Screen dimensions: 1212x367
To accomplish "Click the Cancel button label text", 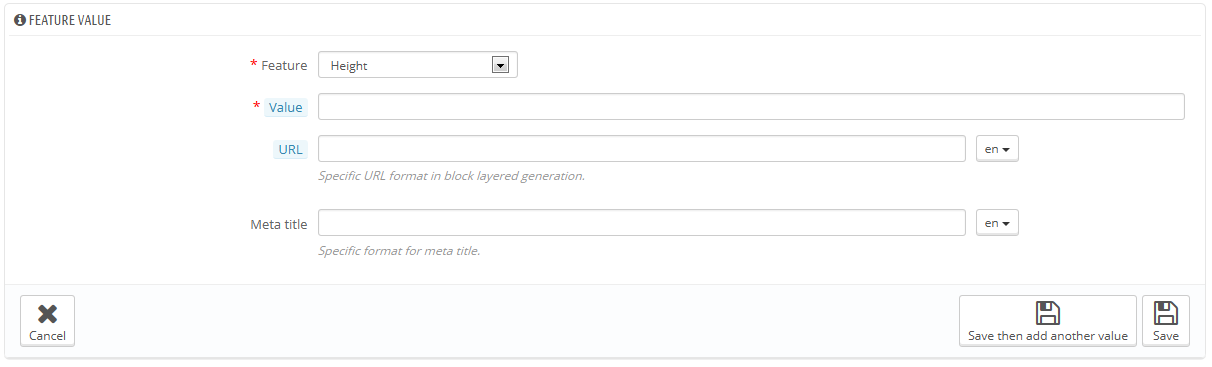I will 47,336.
